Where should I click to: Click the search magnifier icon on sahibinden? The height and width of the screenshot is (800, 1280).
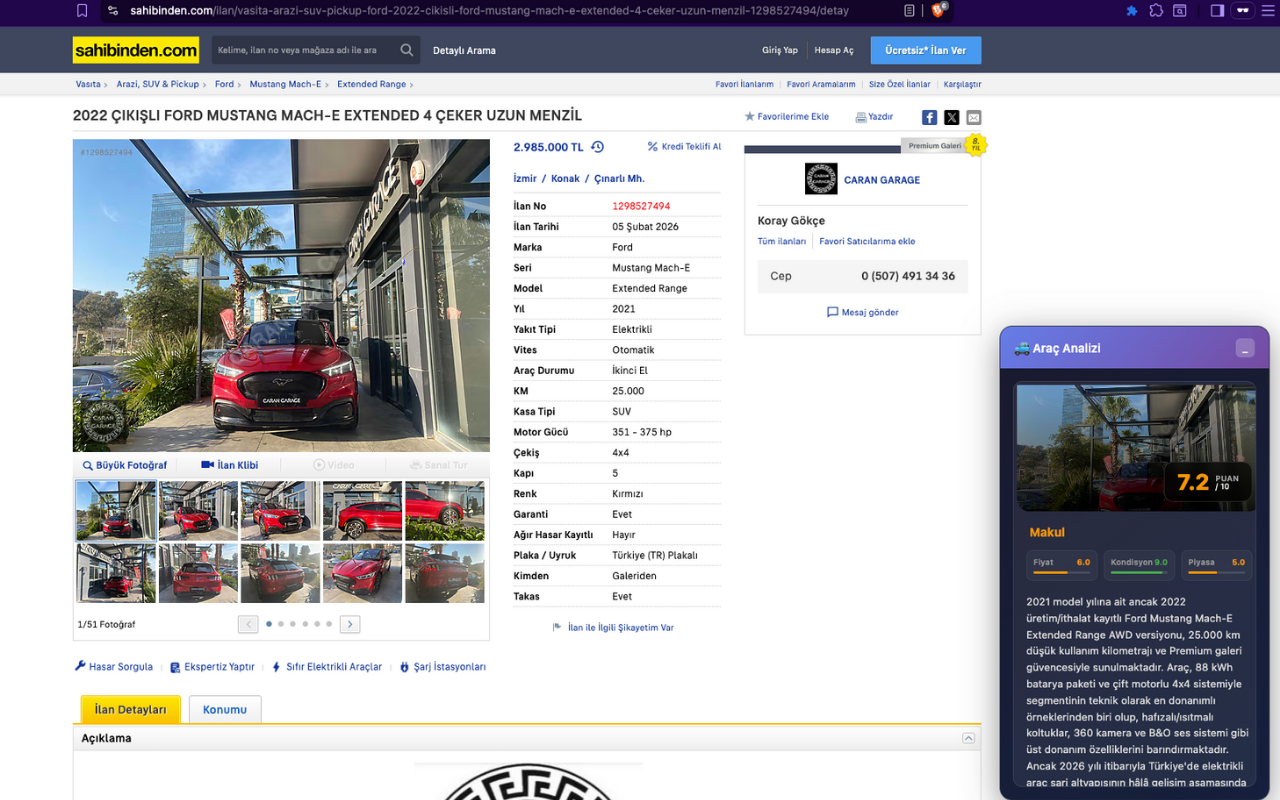tap(406, 50)
